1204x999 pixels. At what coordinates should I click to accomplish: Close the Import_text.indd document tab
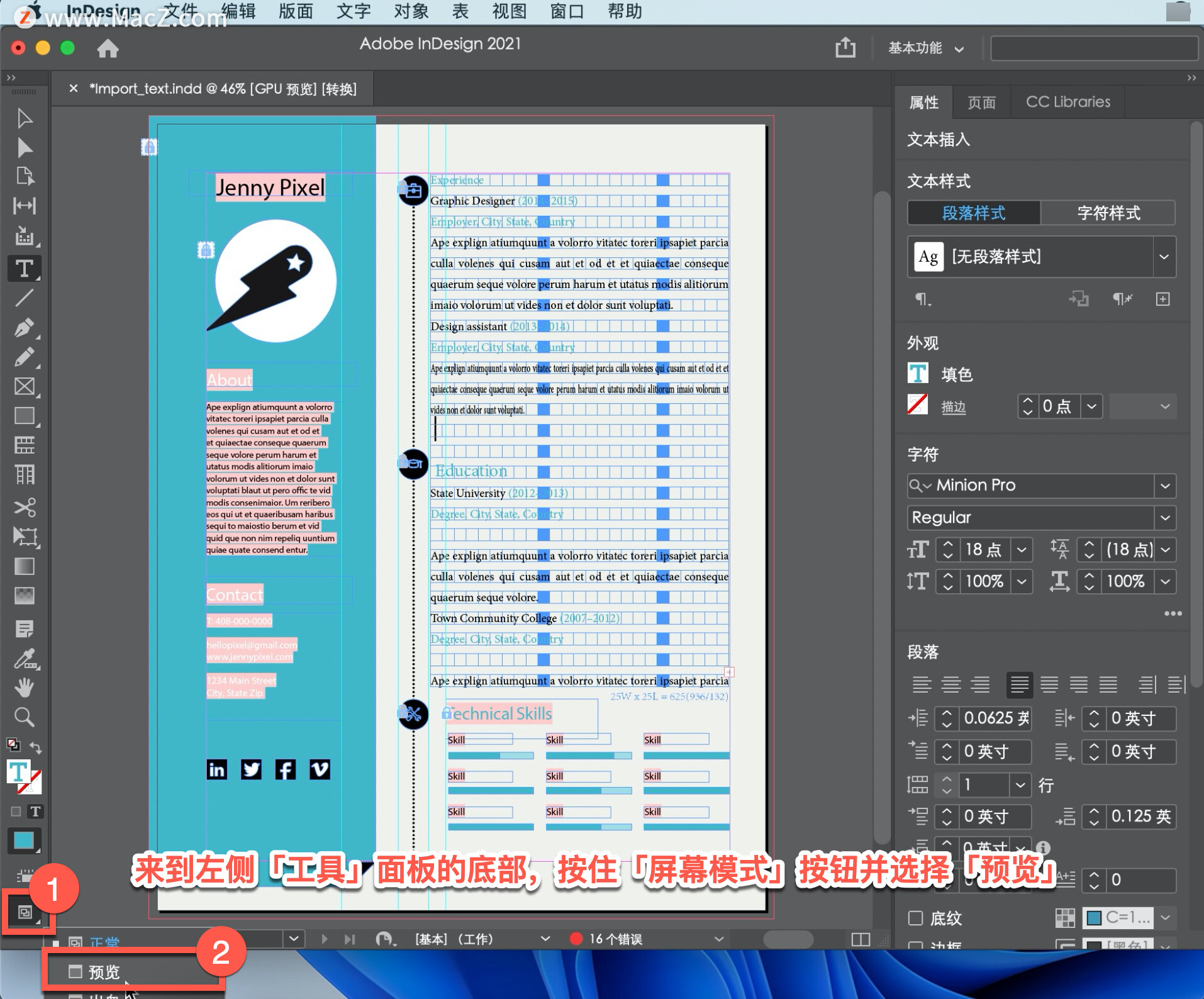click(73, 88)
